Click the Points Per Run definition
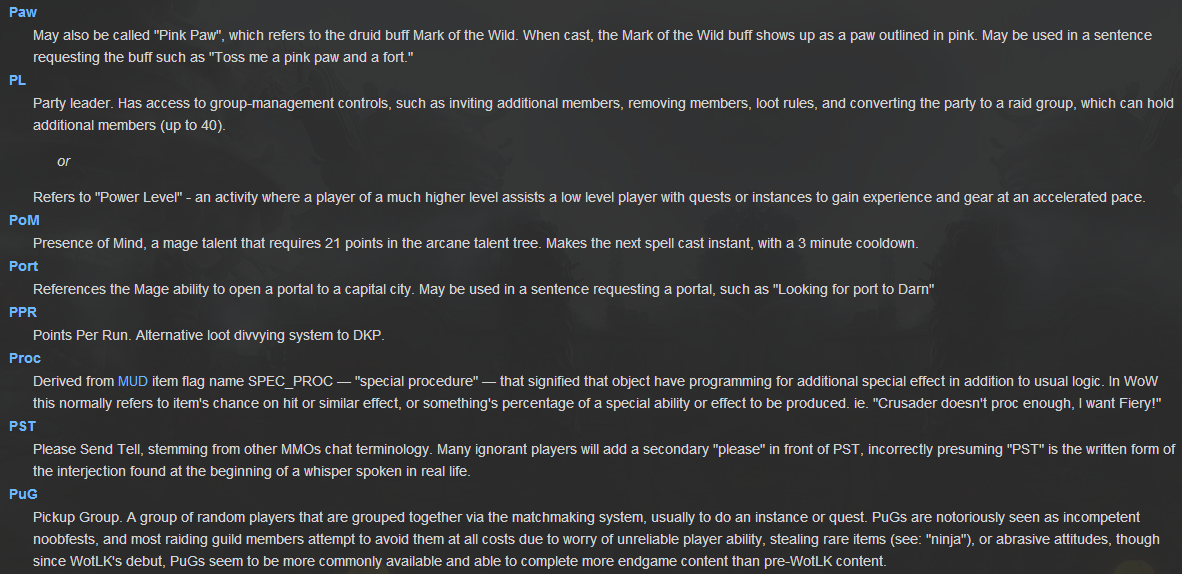 tap(209, 336)
